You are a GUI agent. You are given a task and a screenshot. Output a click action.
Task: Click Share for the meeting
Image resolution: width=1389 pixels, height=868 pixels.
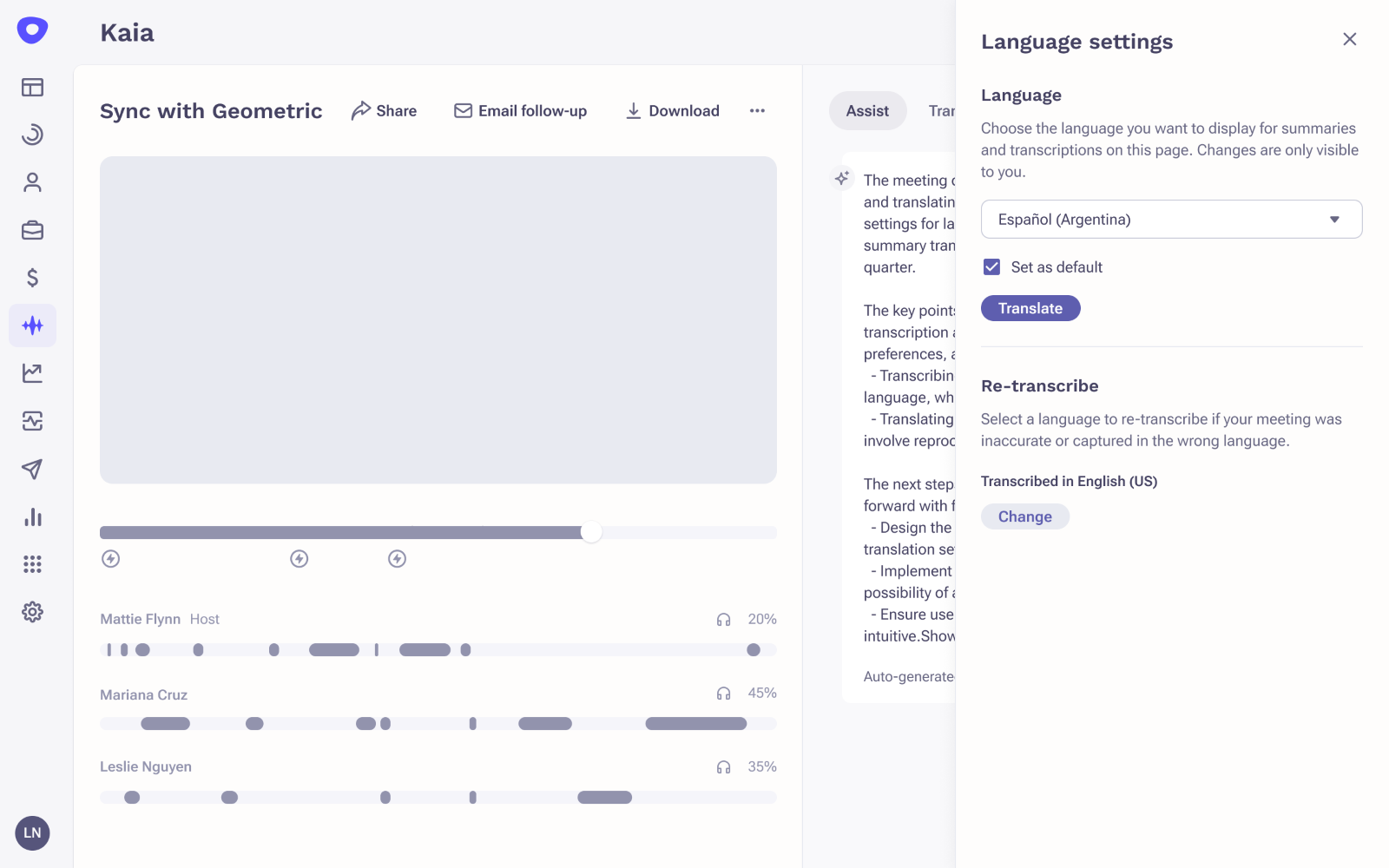(384, 111)
